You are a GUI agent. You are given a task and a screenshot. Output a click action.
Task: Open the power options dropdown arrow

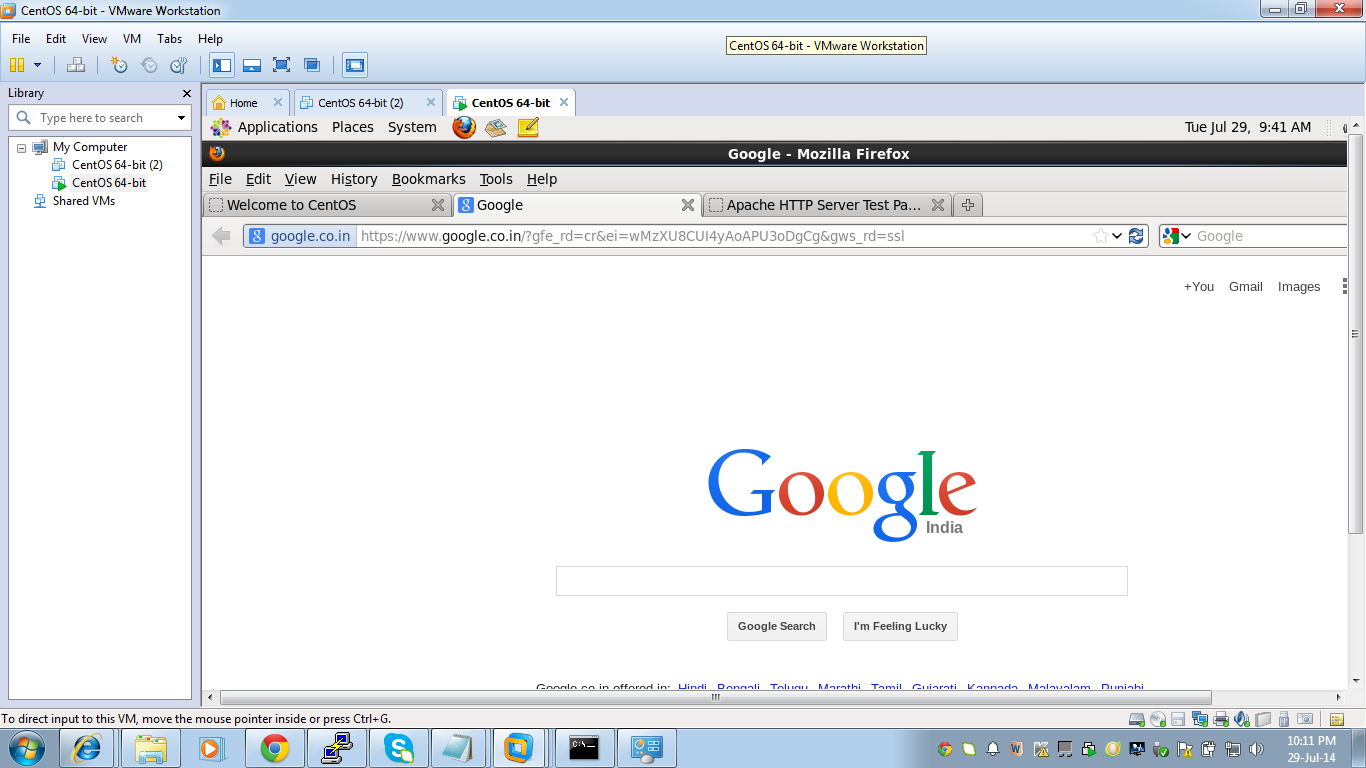(x=38, y=65)
